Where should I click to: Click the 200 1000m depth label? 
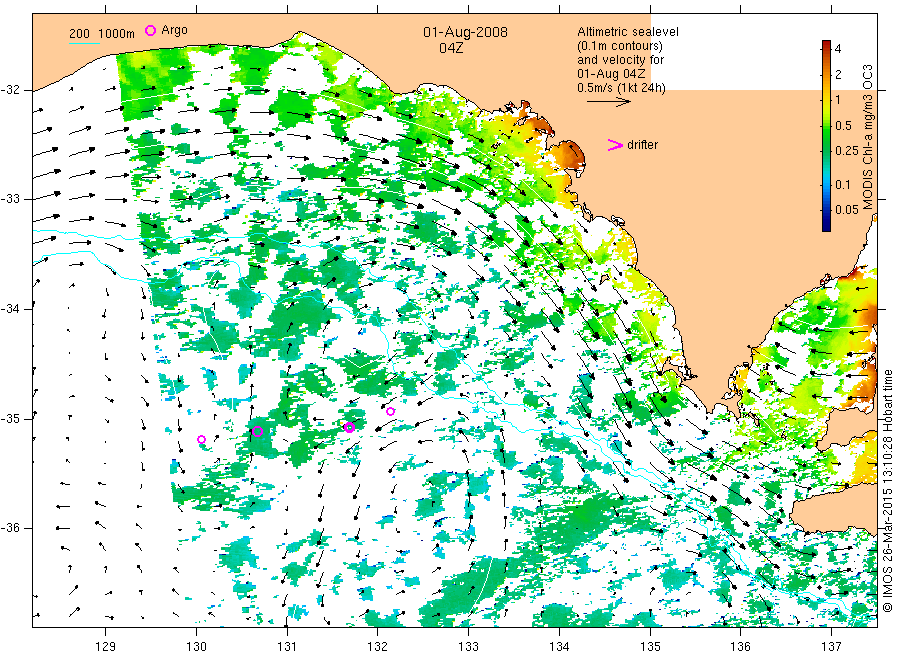coord(102,34)
